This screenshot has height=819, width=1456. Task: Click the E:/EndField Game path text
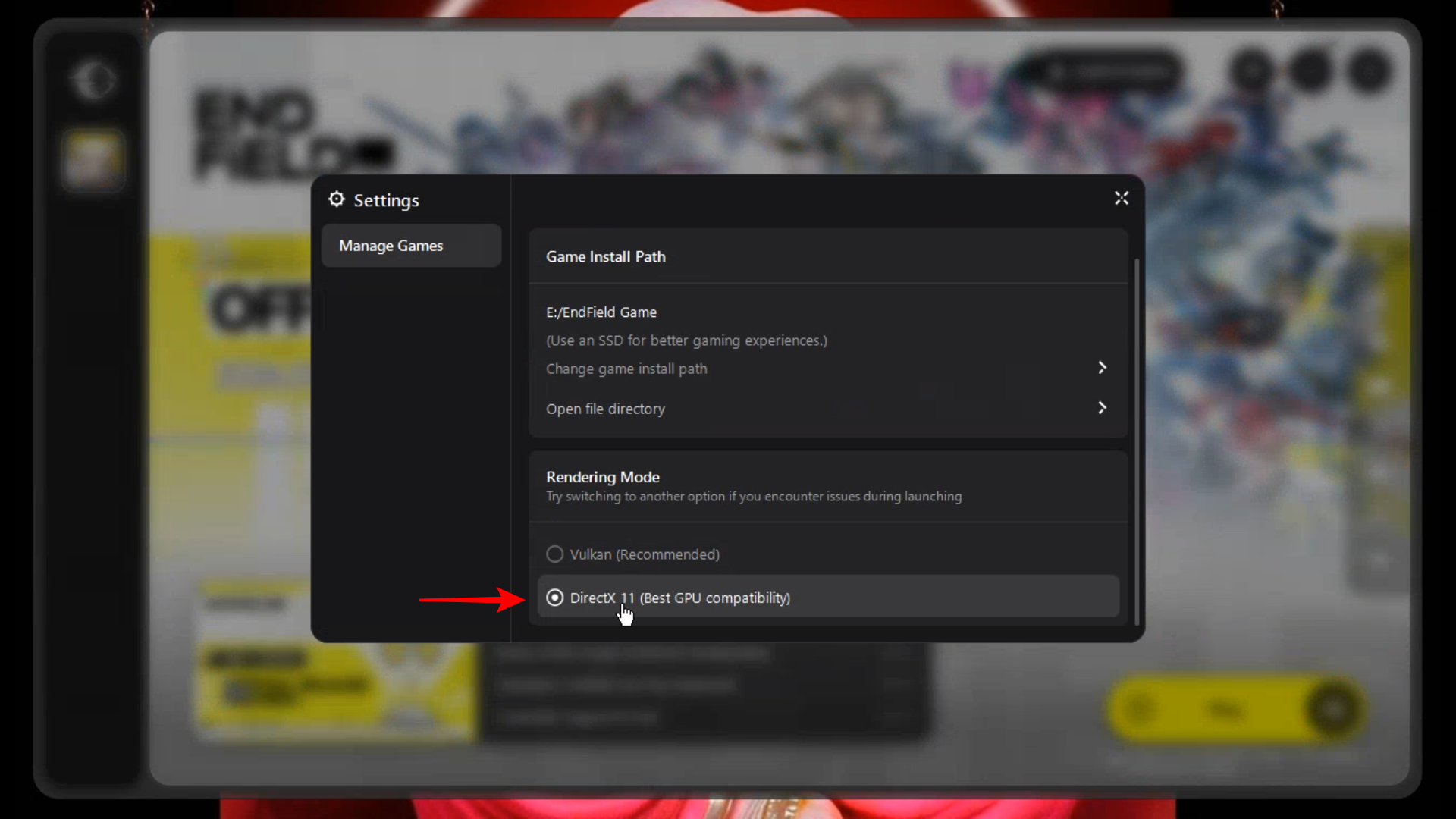pyautogui.click(x=601, y=312)
